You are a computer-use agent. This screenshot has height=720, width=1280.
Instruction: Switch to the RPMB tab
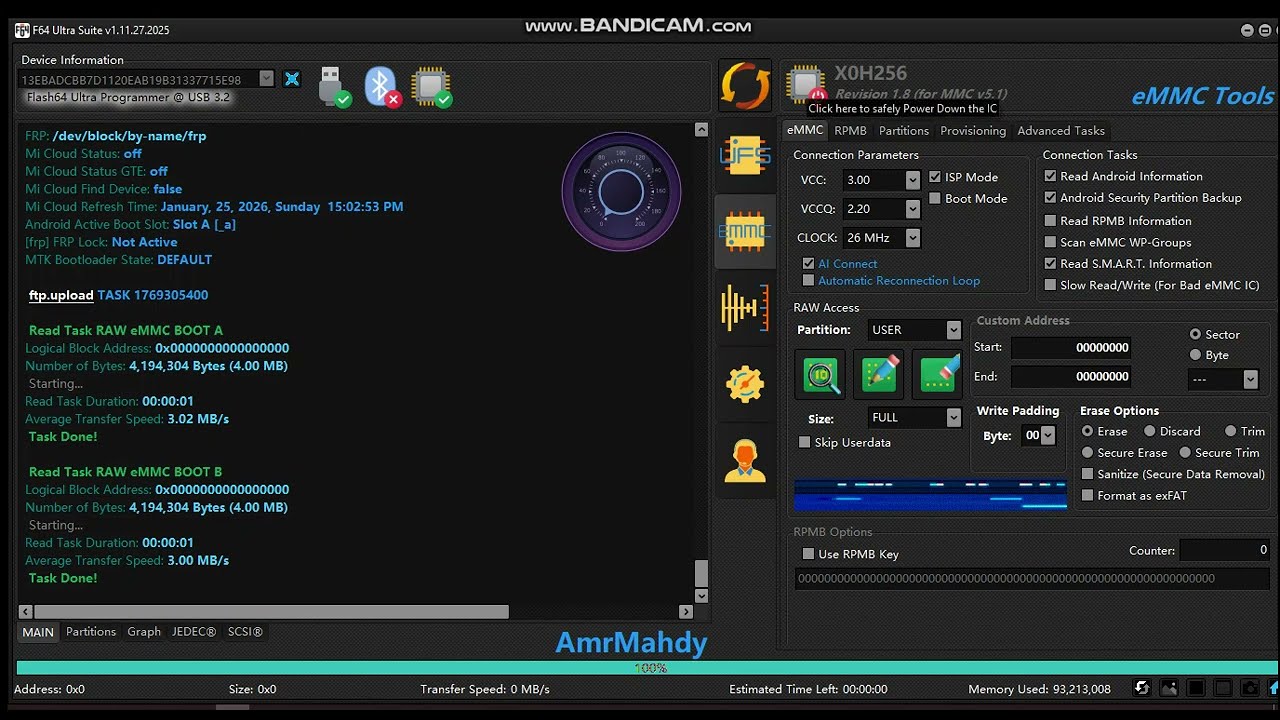click(850, 131)
